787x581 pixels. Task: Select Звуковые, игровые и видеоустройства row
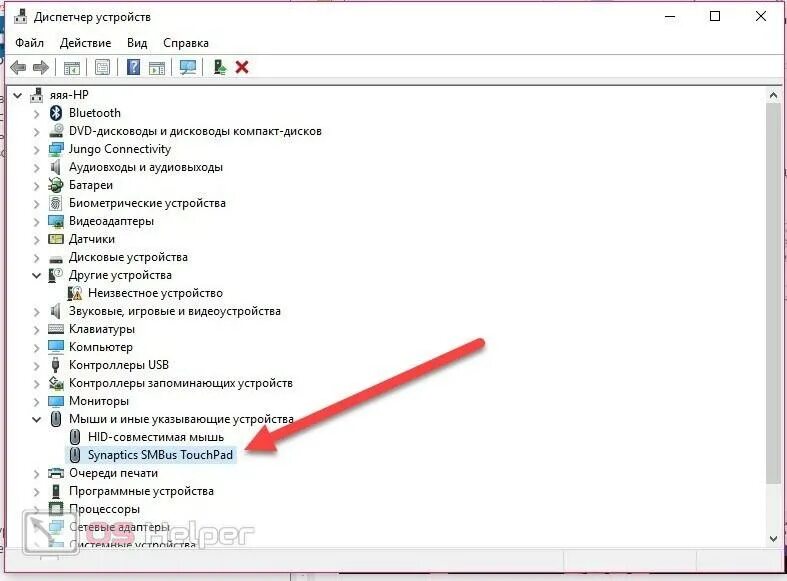(x=175, y=311)
